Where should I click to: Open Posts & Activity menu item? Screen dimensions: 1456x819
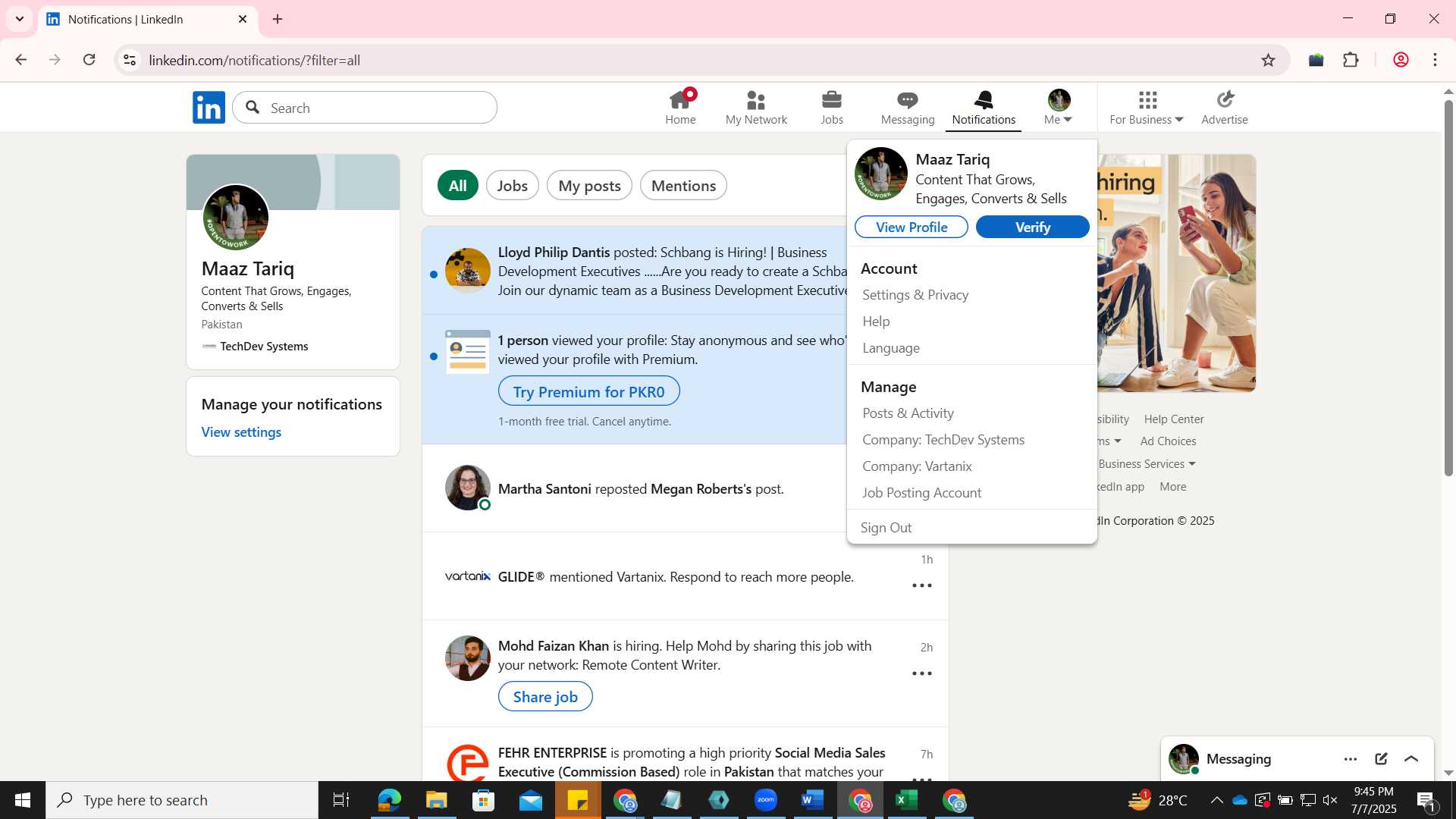coord(908,413)
